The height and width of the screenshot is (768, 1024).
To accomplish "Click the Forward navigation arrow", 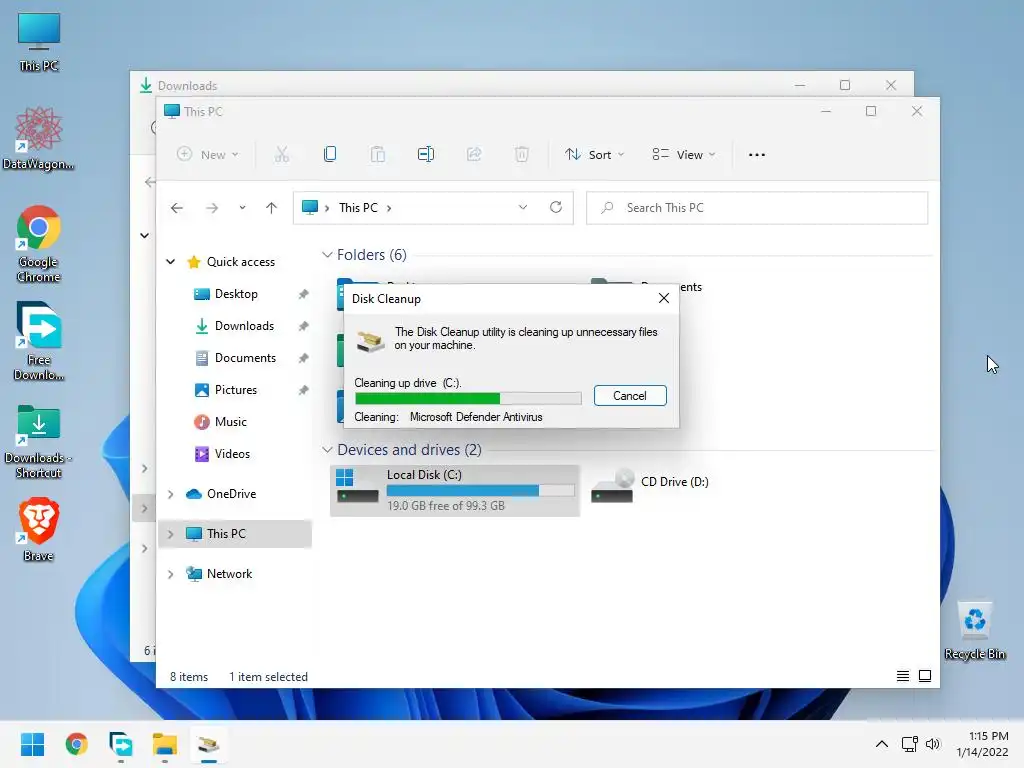I will click(212, 208).
